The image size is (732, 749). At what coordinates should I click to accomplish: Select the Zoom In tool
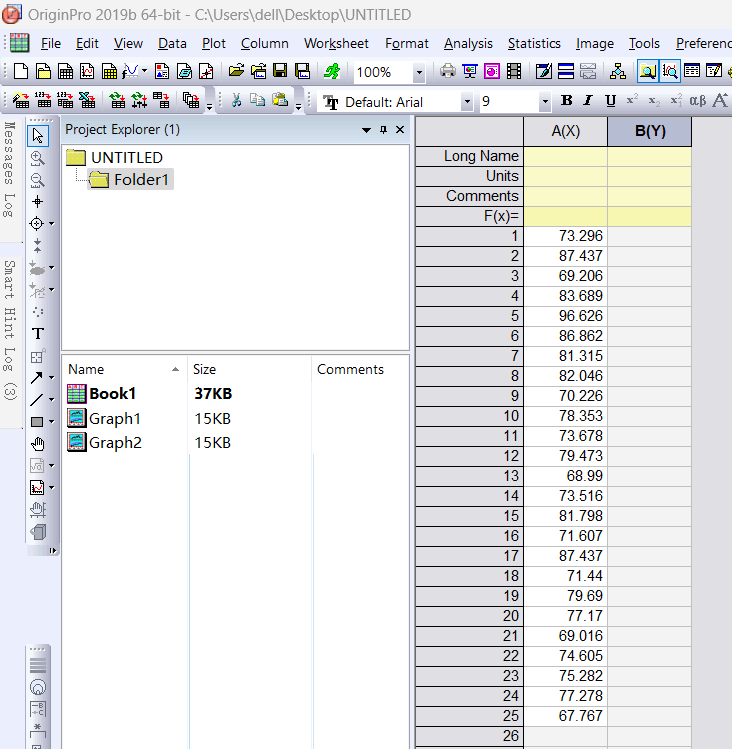click(x=38, y=158)
